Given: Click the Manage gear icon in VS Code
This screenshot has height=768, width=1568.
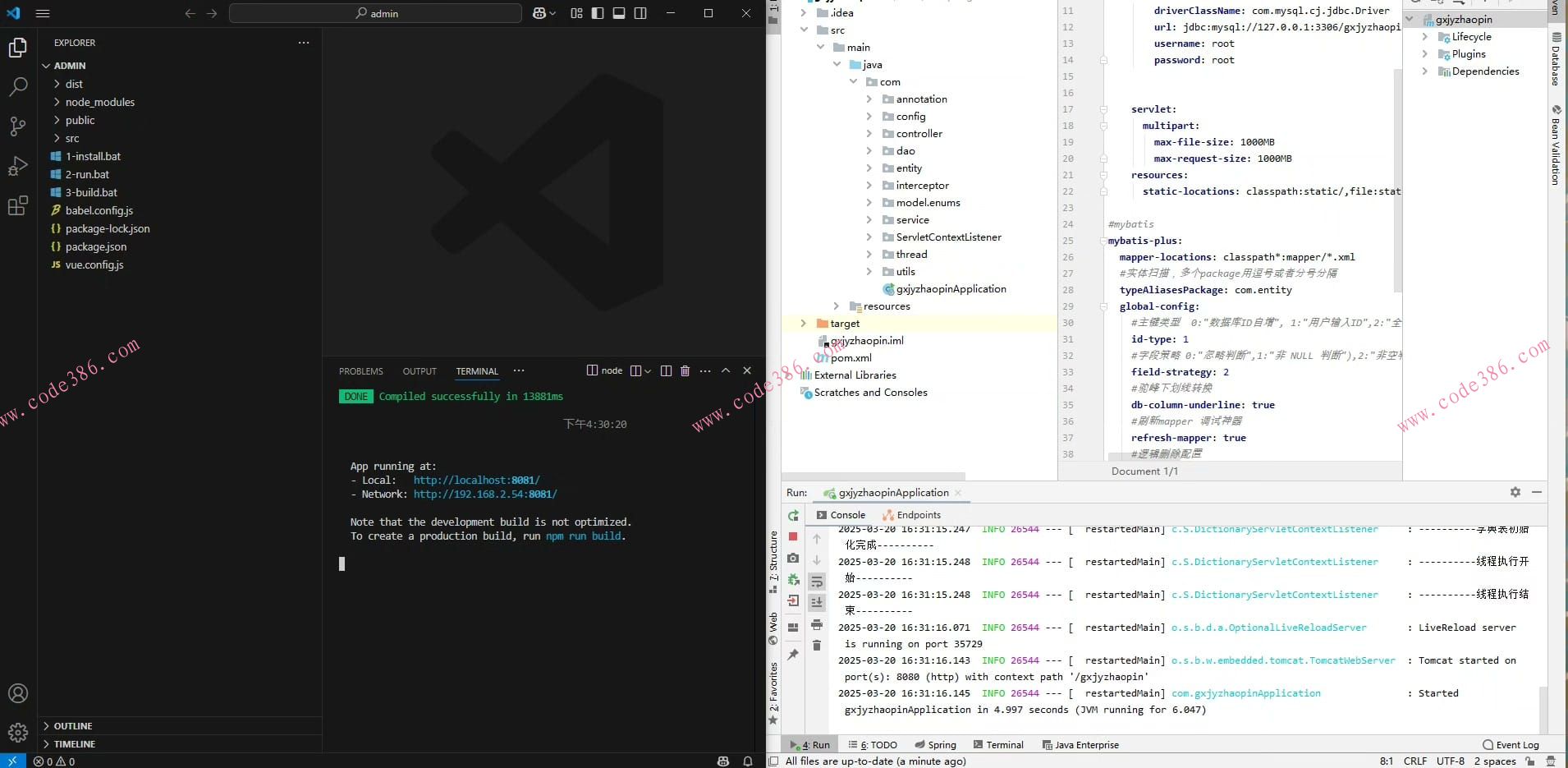Looking at the screenshot, I should point(18,732).
